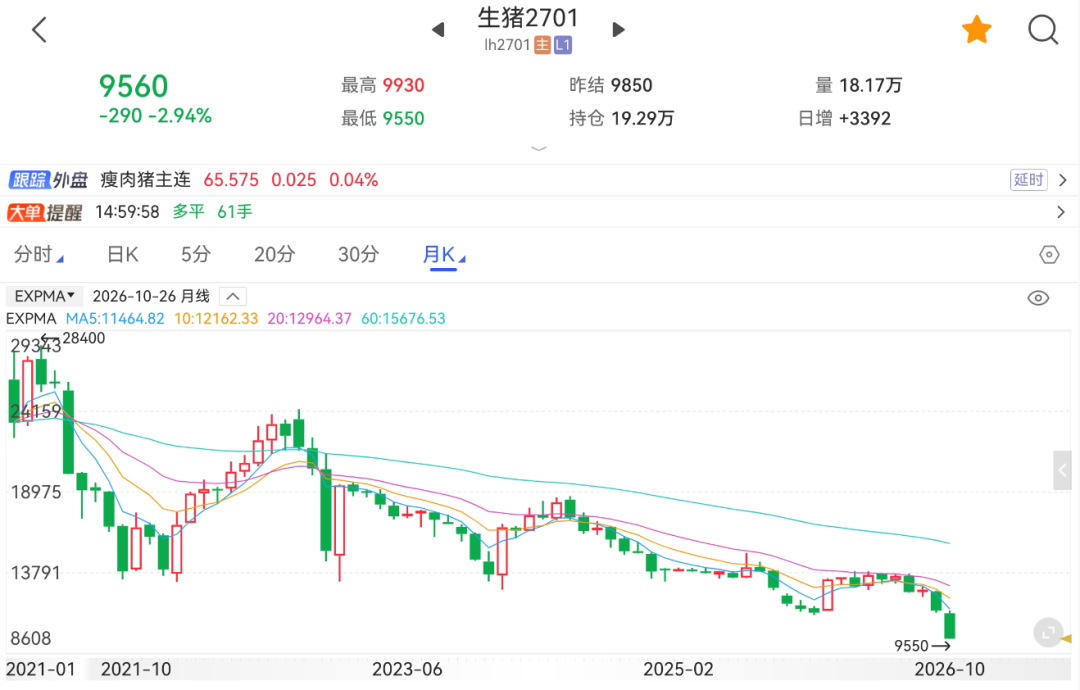The image size is (1080, 690).
Task: Expand the side panel chevron on chart
Action: [1062, 470]
